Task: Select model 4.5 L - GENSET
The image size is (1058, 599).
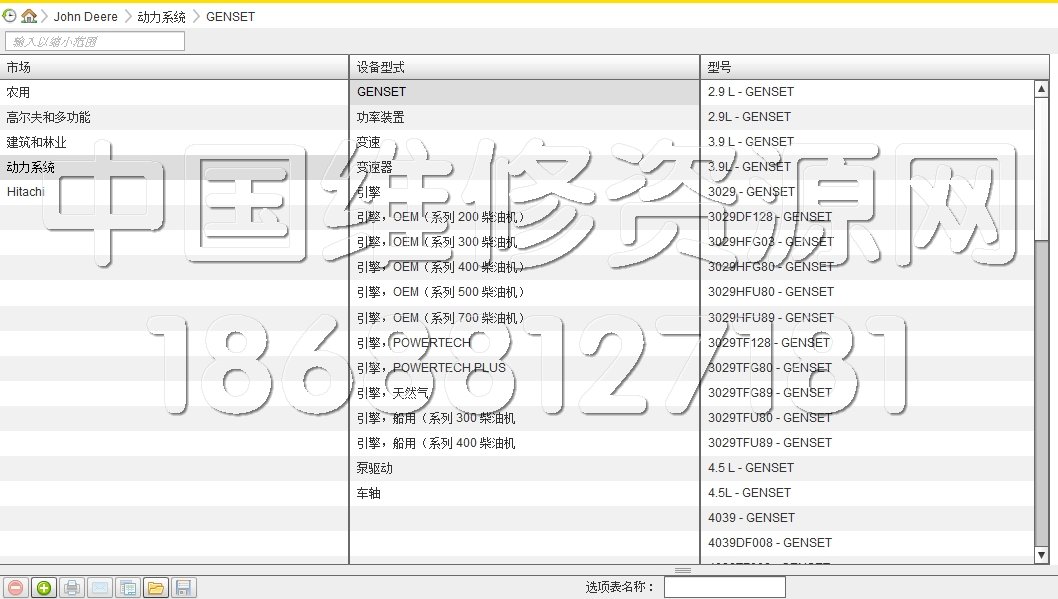Action: [750, 468]
